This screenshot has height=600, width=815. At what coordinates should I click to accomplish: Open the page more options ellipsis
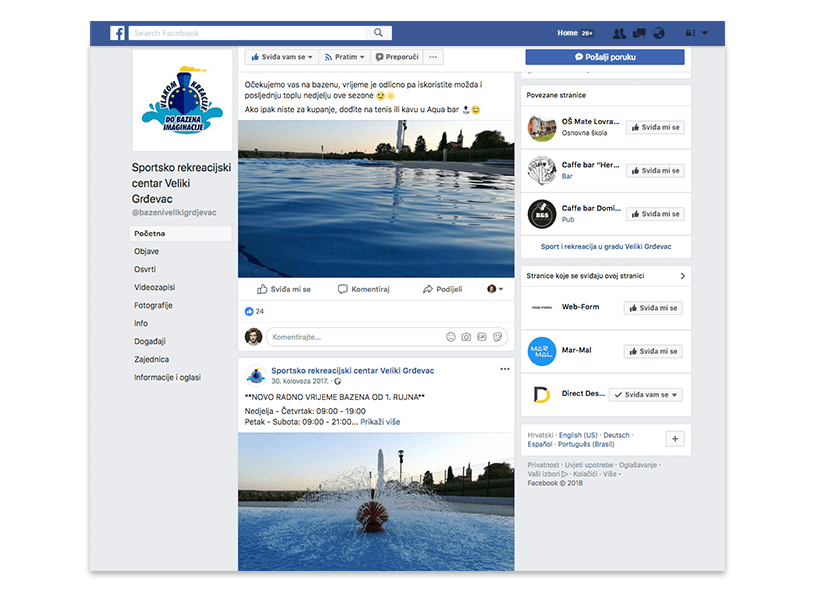[x=433, y=57]
